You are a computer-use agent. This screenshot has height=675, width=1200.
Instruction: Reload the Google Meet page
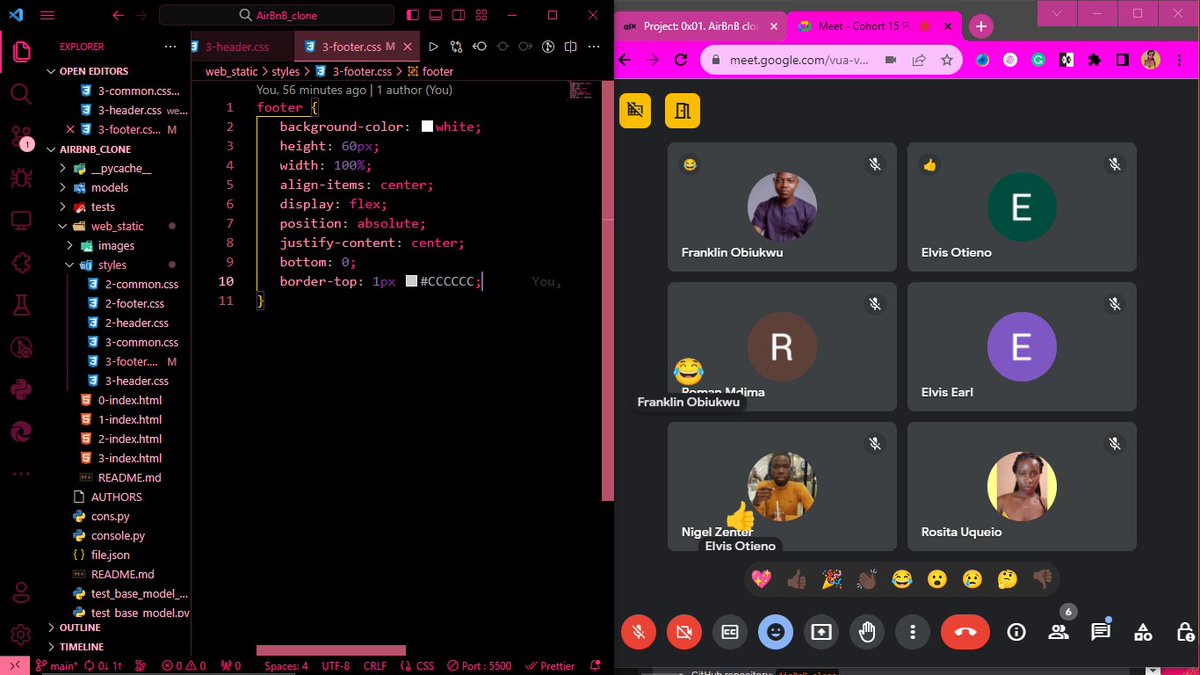(681, 60)
